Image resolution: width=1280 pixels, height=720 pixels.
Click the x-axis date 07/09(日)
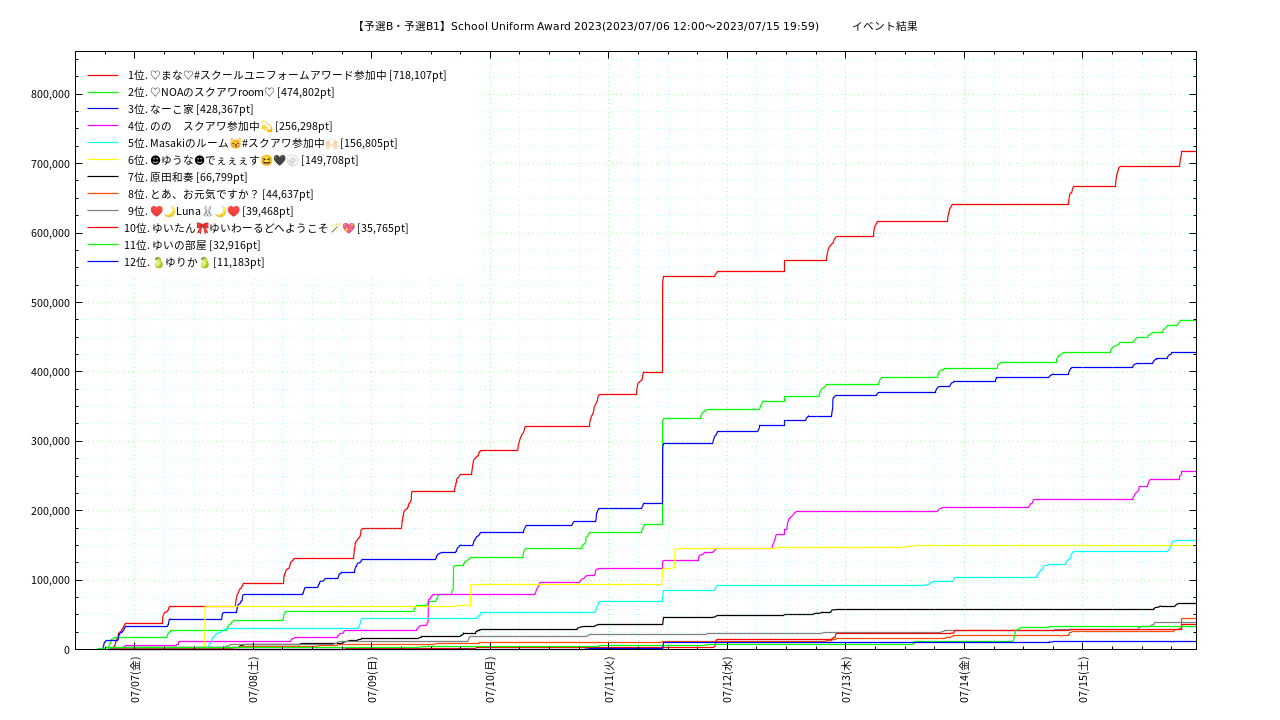pos(372,680)
